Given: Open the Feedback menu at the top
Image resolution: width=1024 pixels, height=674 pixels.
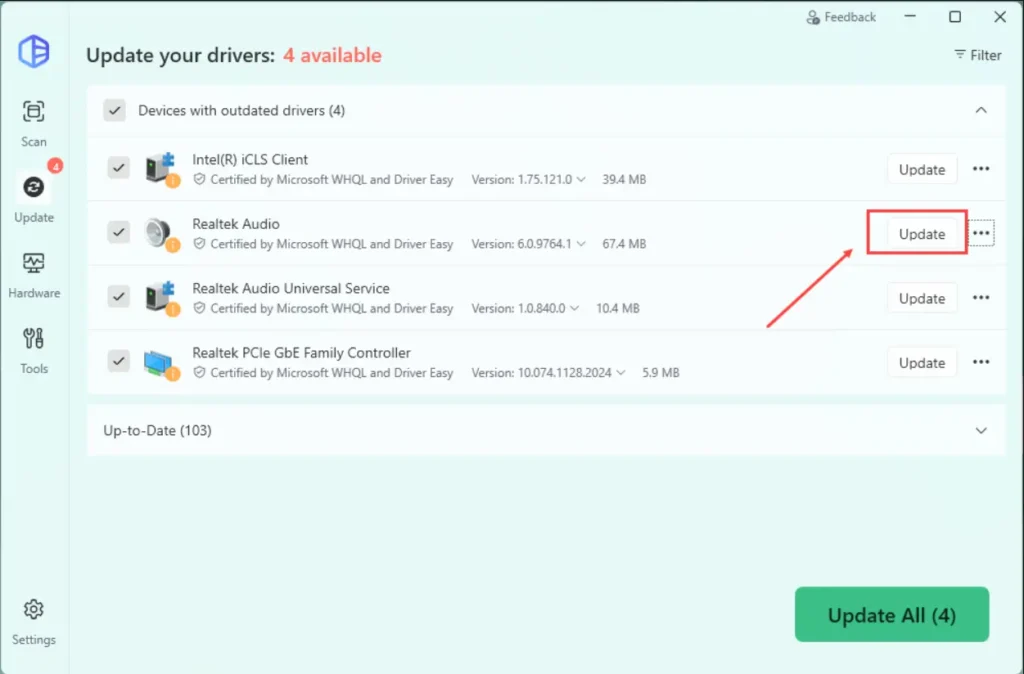Looking at the screenshot, I should pos(840,16).
